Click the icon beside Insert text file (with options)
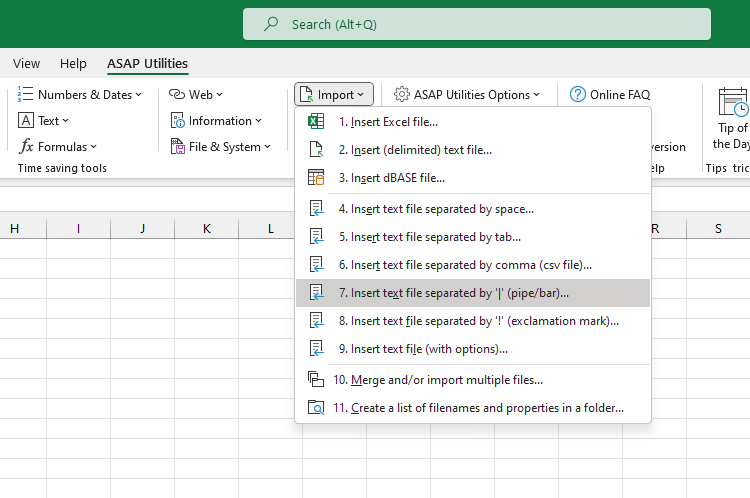The image size is (750, 498). (316, 348)
